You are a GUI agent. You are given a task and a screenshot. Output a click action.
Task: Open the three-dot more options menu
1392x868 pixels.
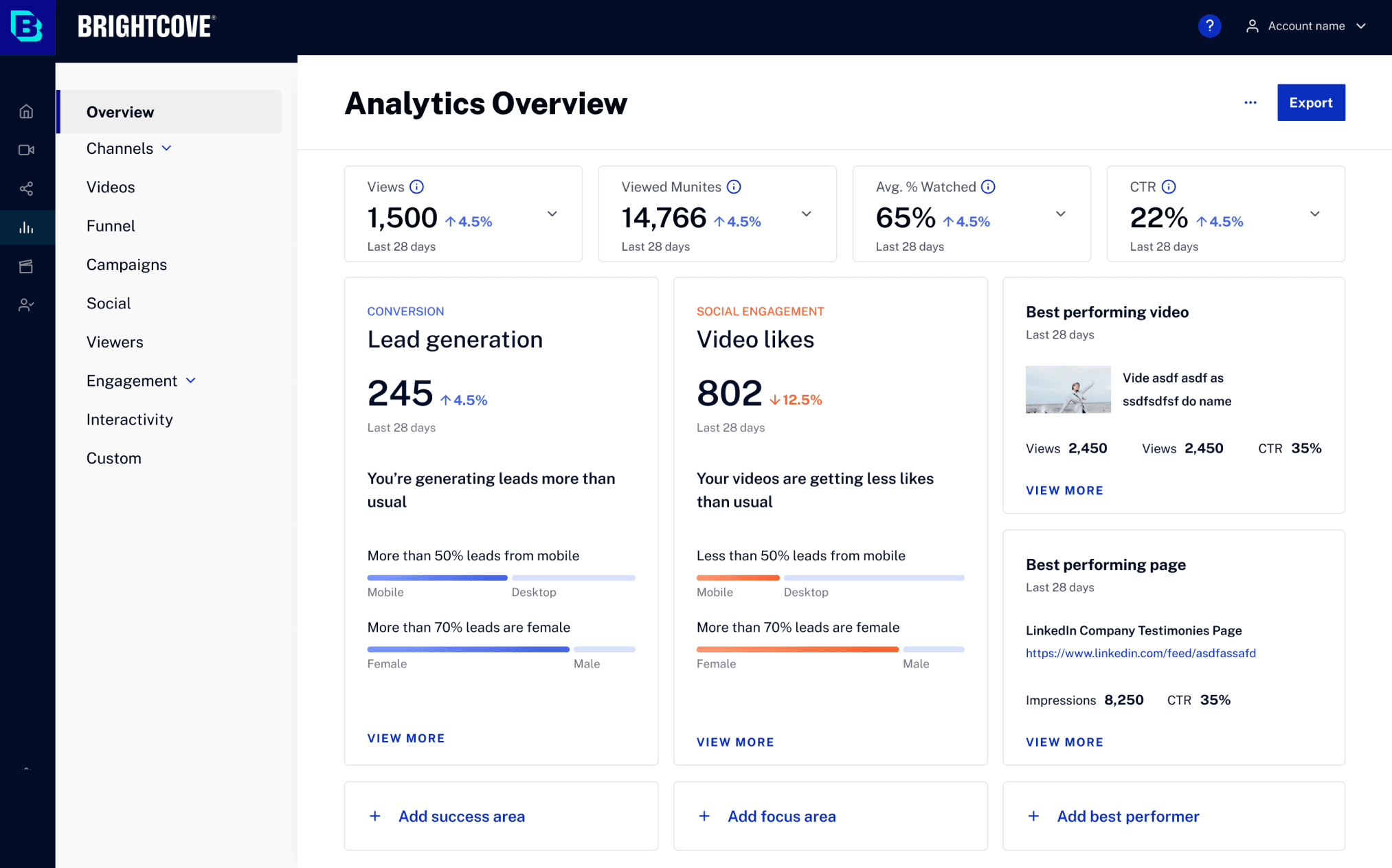[x=1250, y=102]
